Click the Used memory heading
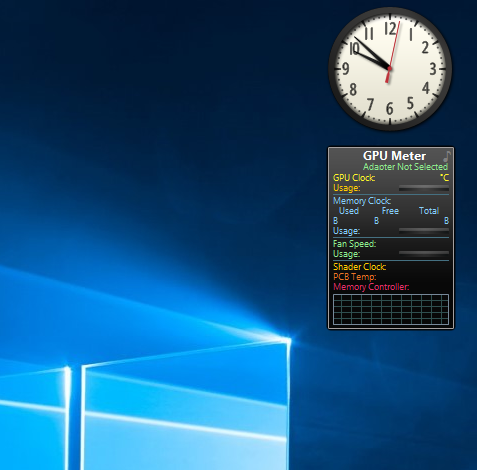The height and width of the screenshot is (470, 477). [x=349, y=211]
